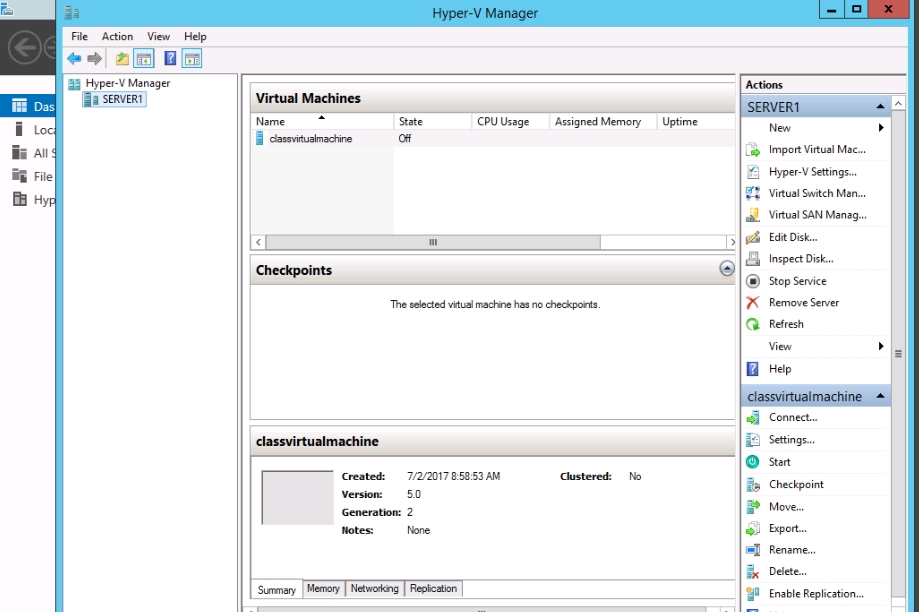Open Virtual Switch Manager from Actions

point(816,193)
